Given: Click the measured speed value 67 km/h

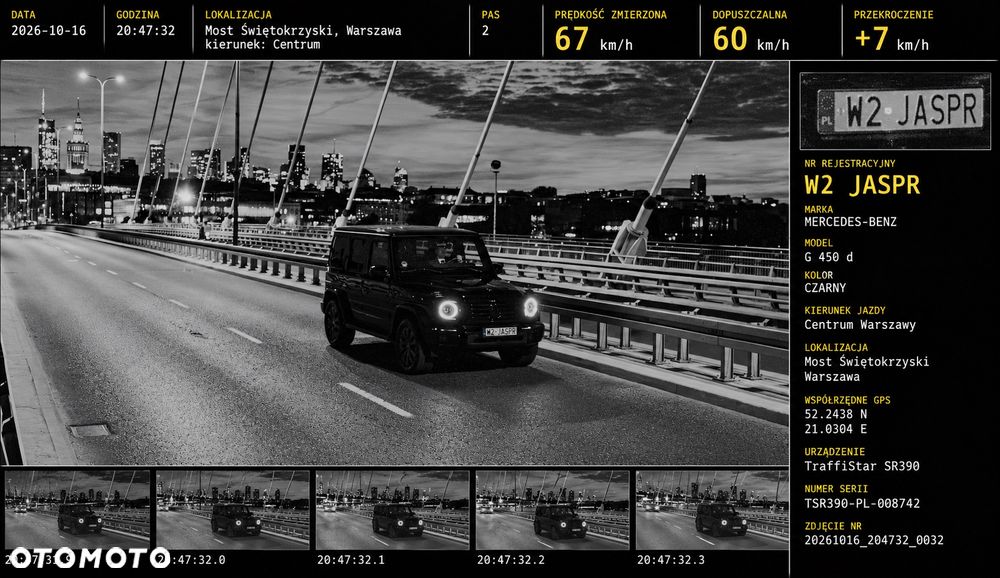Looking at the screenshot, I should [x=594, y=39].
